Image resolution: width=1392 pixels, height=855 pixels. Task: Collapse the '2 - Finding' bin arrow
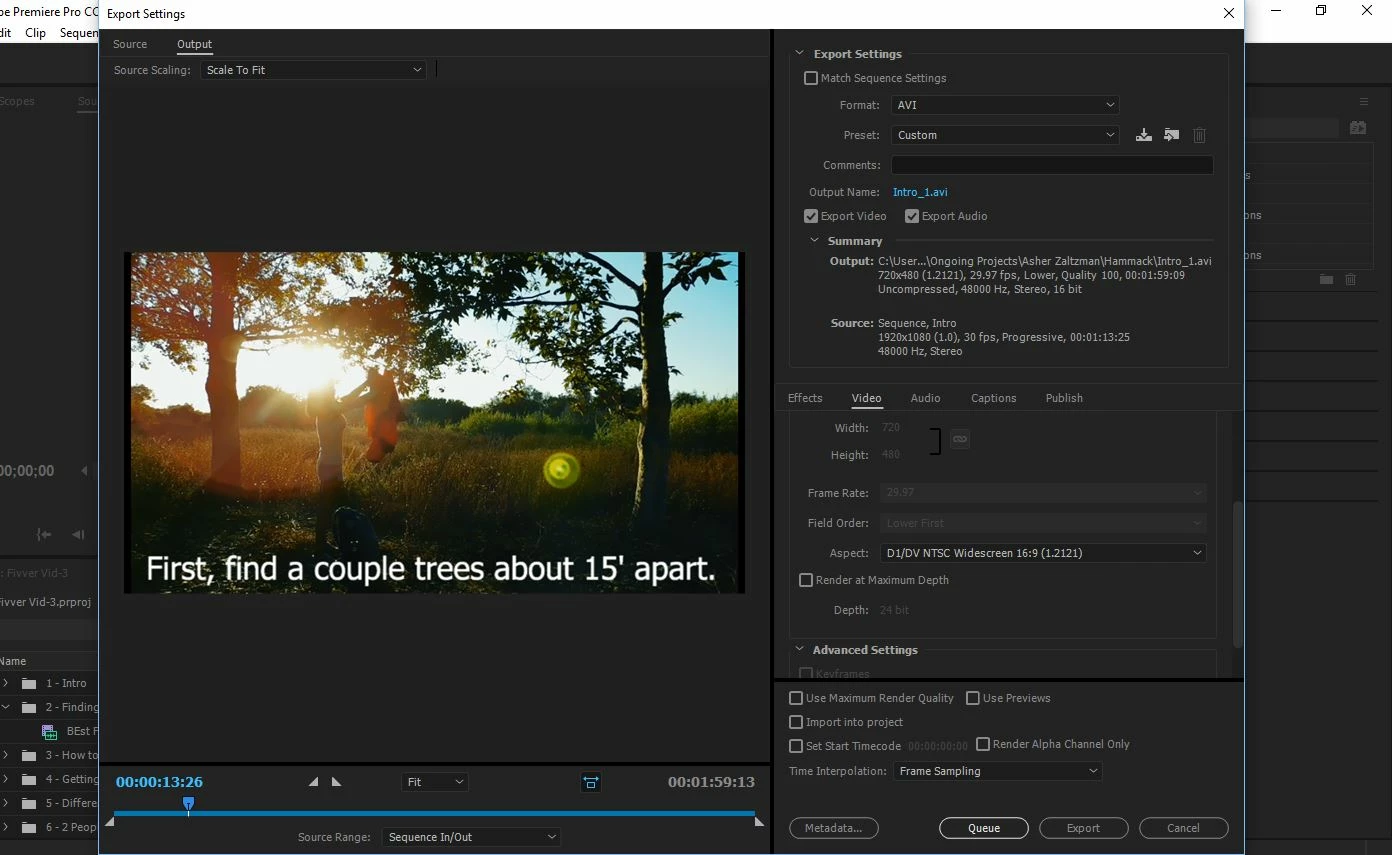click(x=5, y=707)
